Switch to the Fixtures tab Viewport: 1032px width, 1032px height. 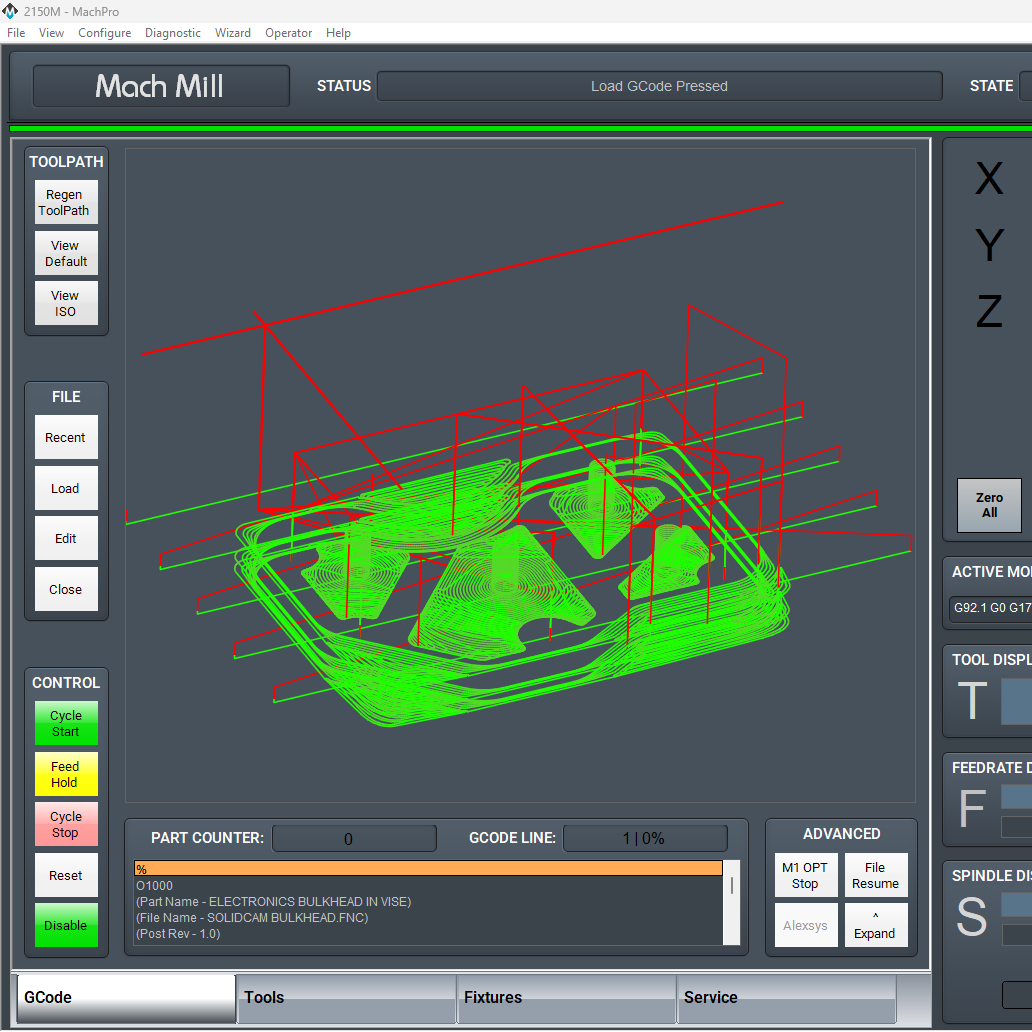[x=566, y=998]
